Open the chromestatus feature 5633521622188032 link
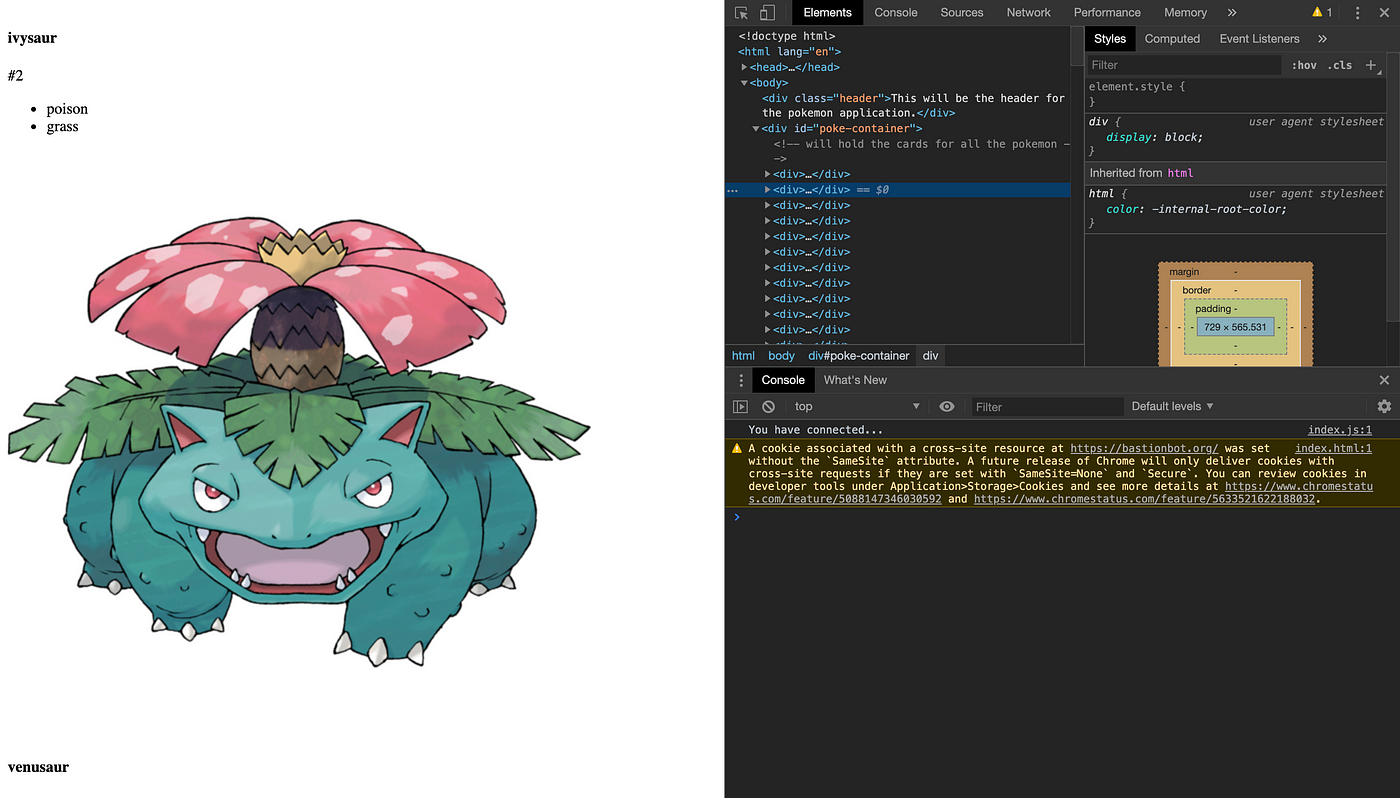 1145,499
